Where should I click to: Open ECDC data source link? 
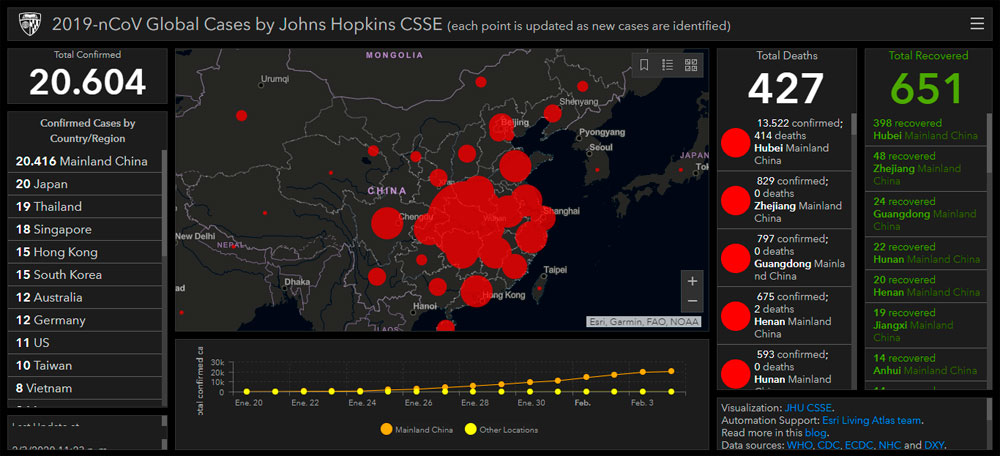[858, 445]
